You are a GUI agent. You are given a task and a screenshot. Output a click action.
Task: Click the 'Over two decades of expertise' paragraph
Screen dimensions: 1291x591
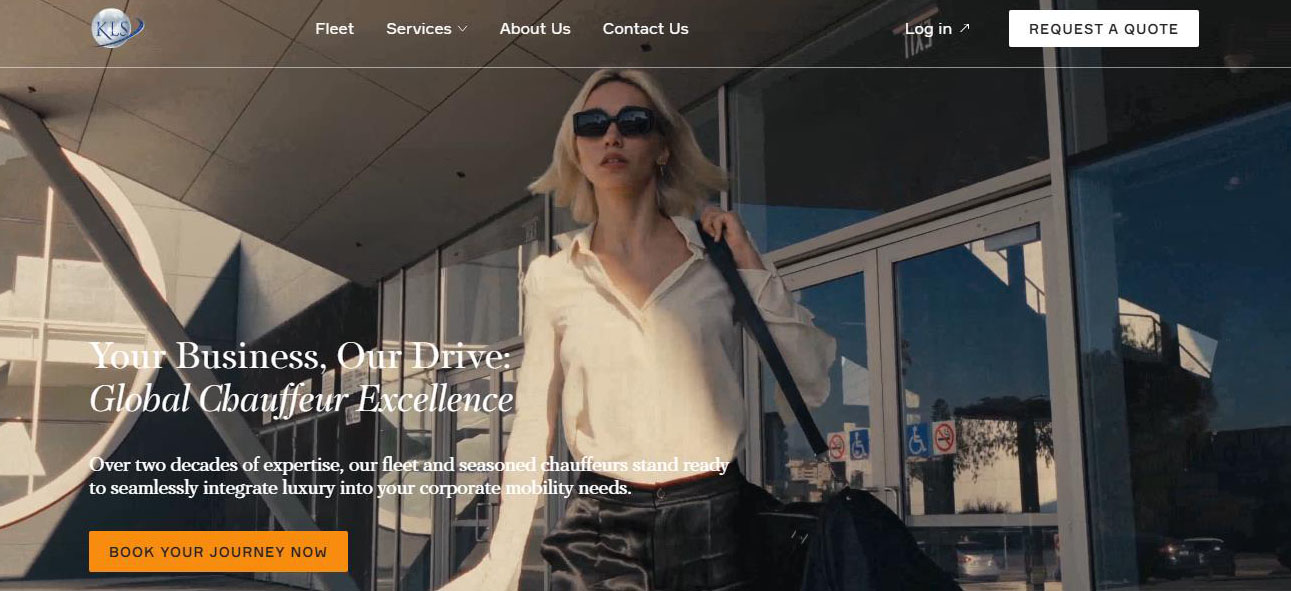408,477
